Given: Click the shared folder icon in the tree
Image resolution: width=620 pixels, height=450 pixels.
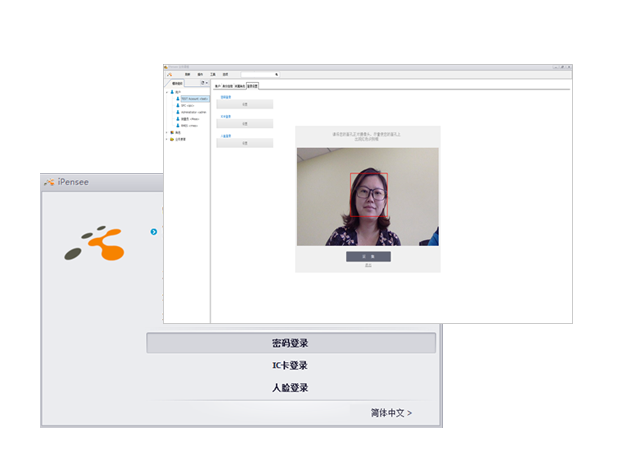Looking at the screenshot, I should click(x=171, y=139).
